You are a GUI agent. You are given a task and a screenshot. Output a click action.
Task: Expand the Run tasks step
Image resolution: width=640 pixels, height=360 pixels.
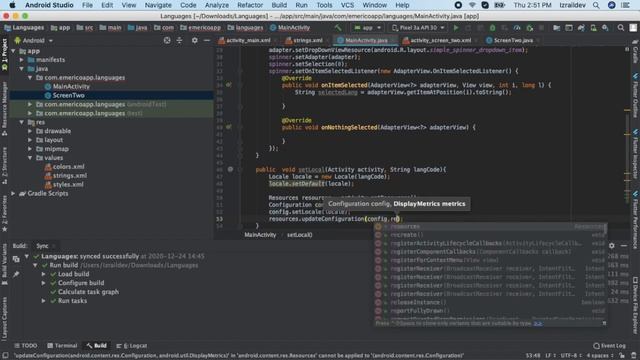click(x=44, y=301)
